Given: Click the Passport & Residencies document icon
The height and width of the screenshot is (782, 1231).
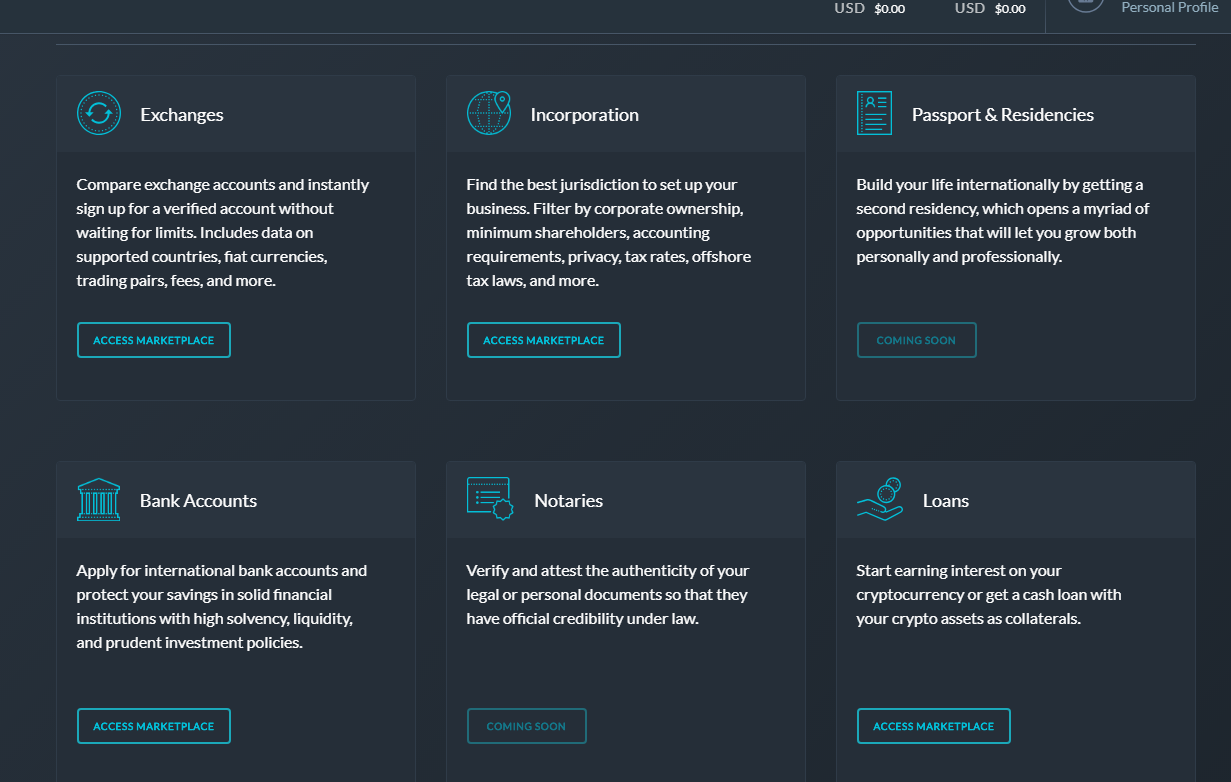Looking at the screenshot, I should pos(874,113).
